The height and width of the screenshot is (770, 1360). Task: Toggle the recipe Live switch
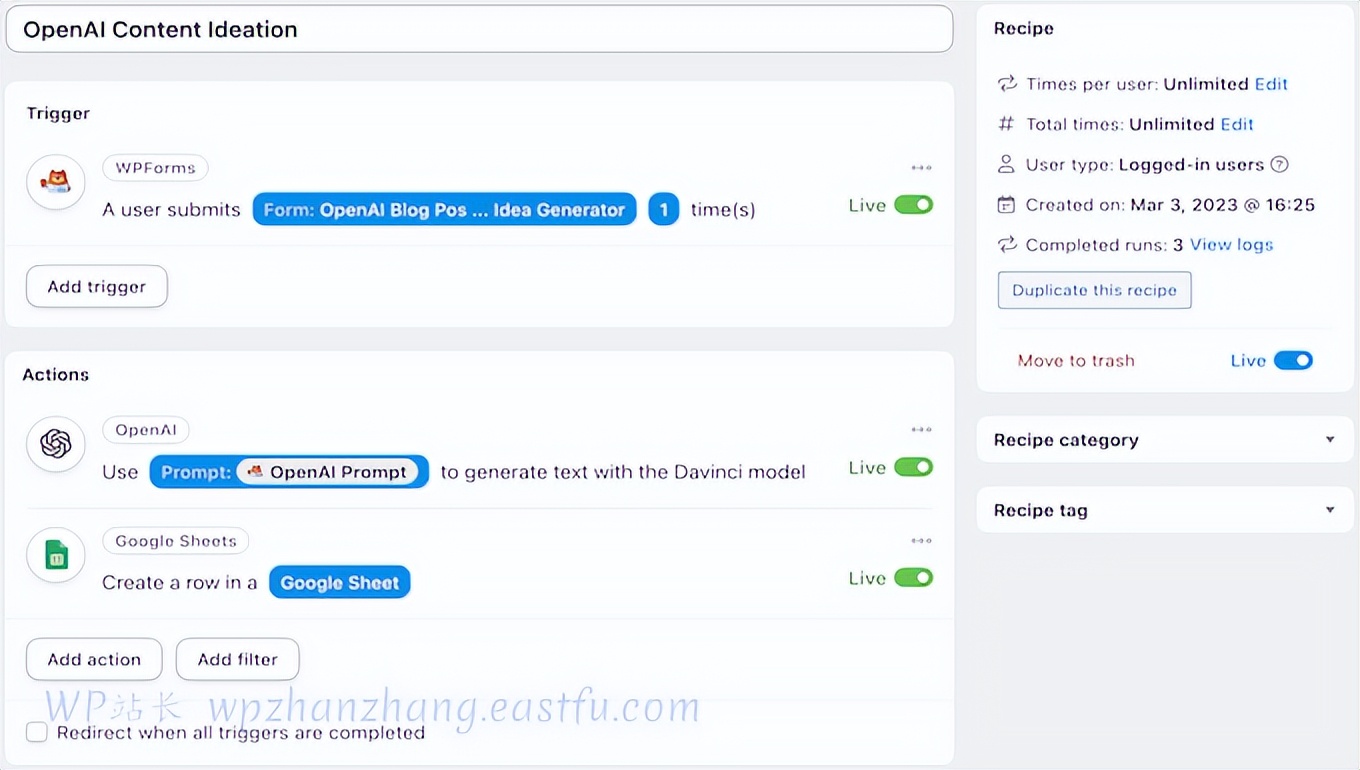click(1293, 361)
